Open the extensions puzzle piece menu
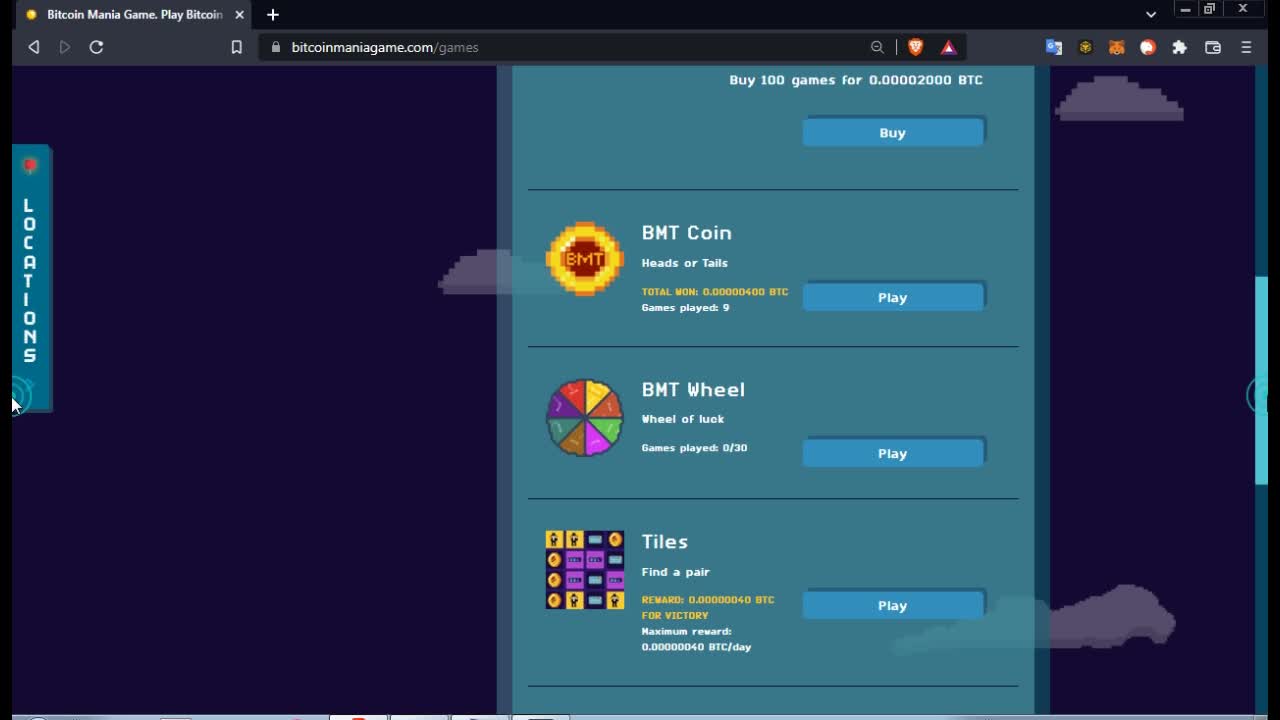The width and height of the screenshot is (1280, 720). pos(1179,47)
